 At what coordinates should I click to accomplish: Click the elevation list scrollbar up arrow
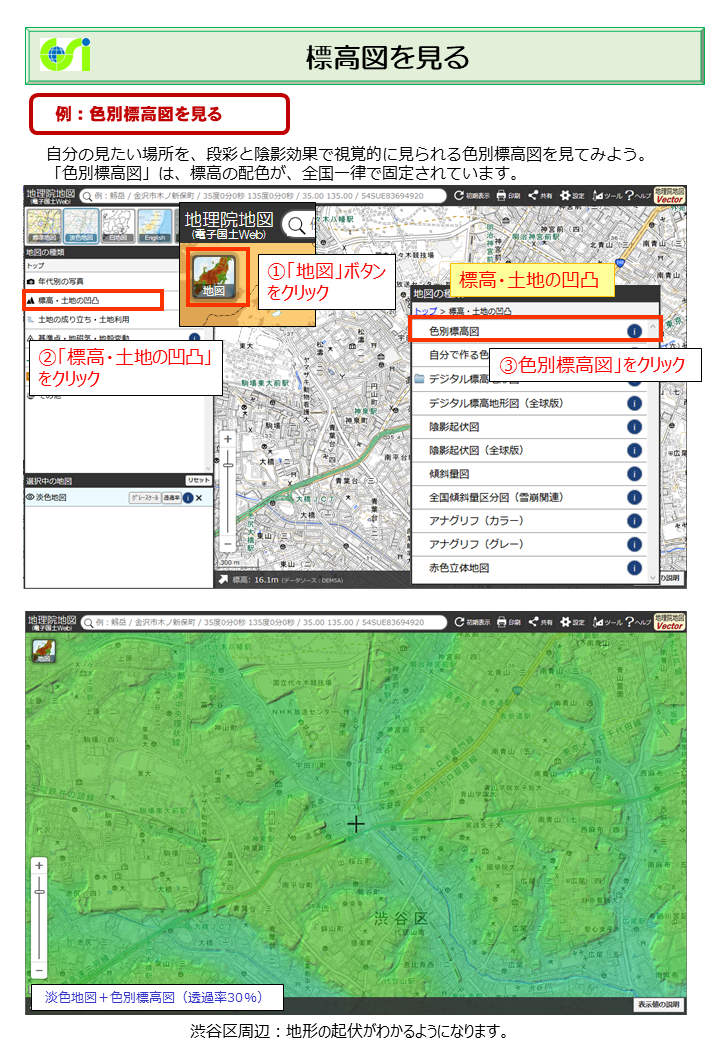pyautogui.click(x=652, y=326)
